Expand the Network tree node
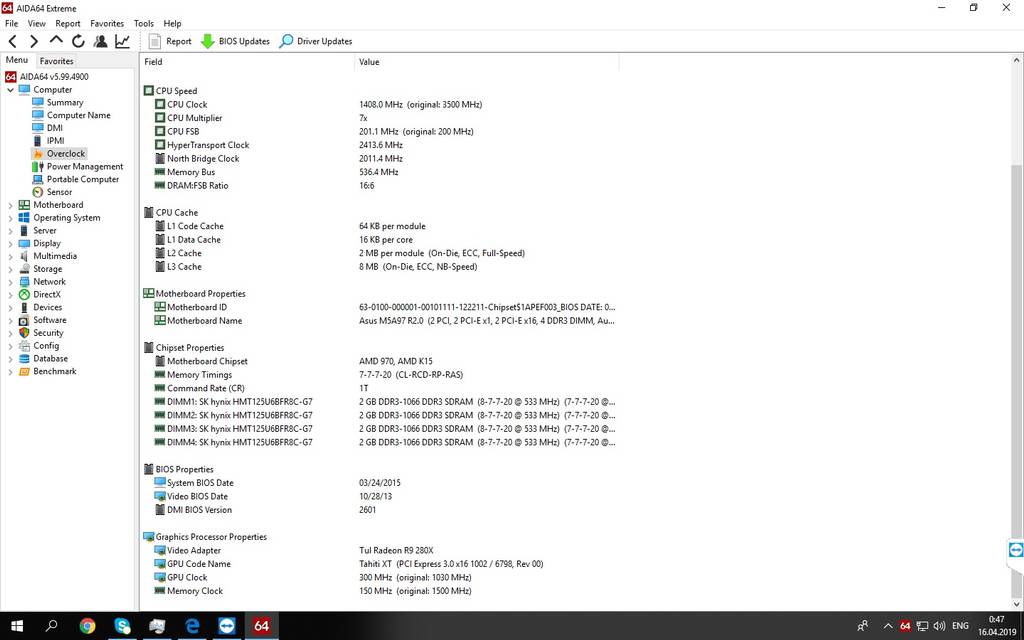 coord(10,282)
